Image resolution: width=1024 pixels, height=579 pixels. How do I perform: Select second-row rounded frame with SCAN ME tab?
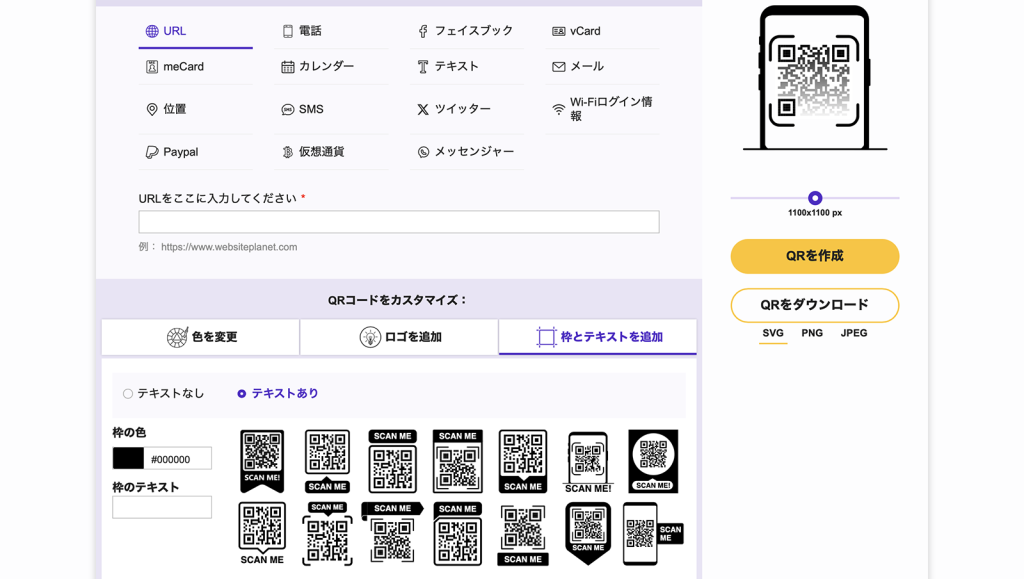458,533
